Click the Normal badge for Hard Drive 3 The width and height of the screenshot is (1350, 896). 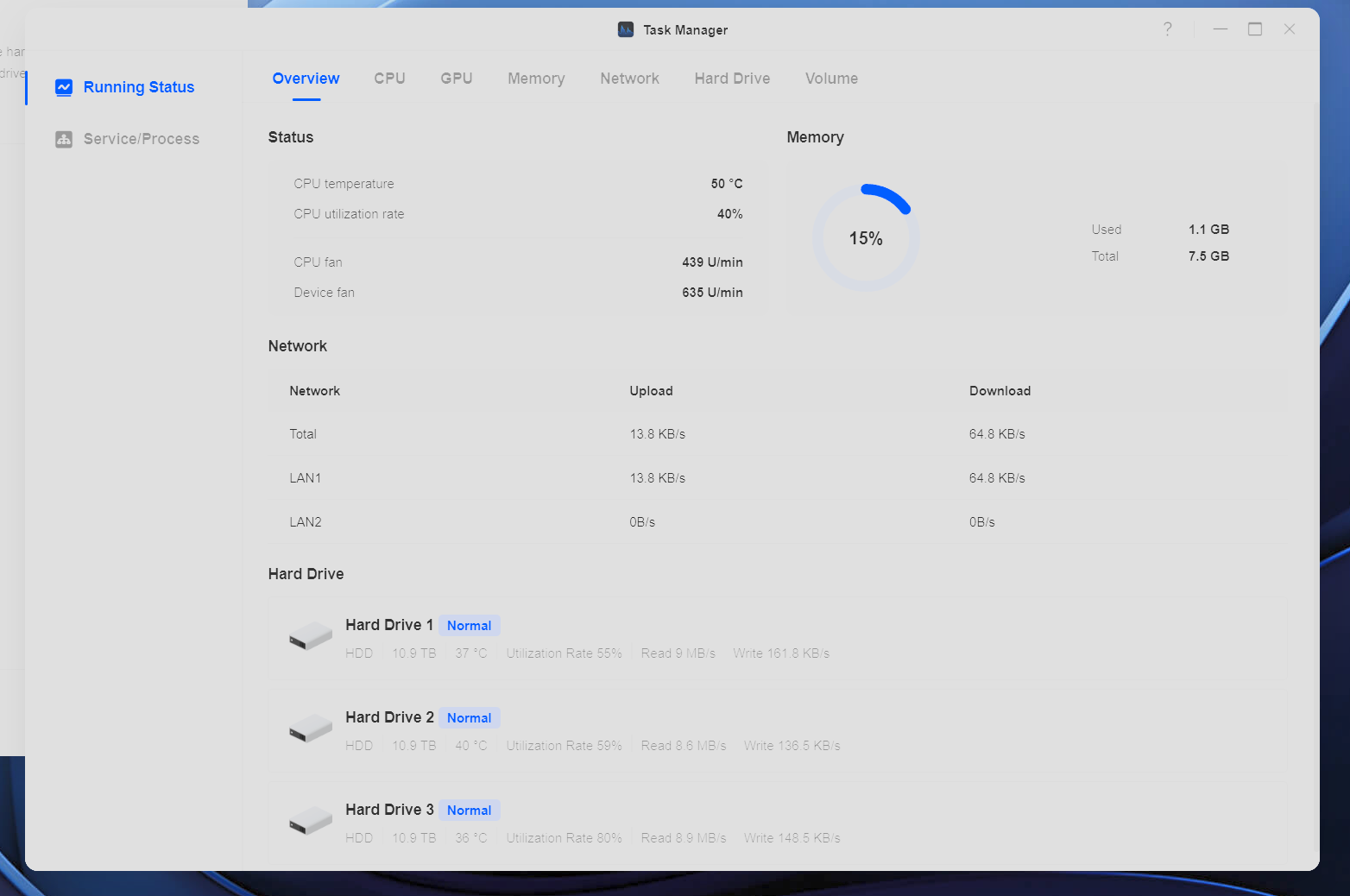point(469,811)
